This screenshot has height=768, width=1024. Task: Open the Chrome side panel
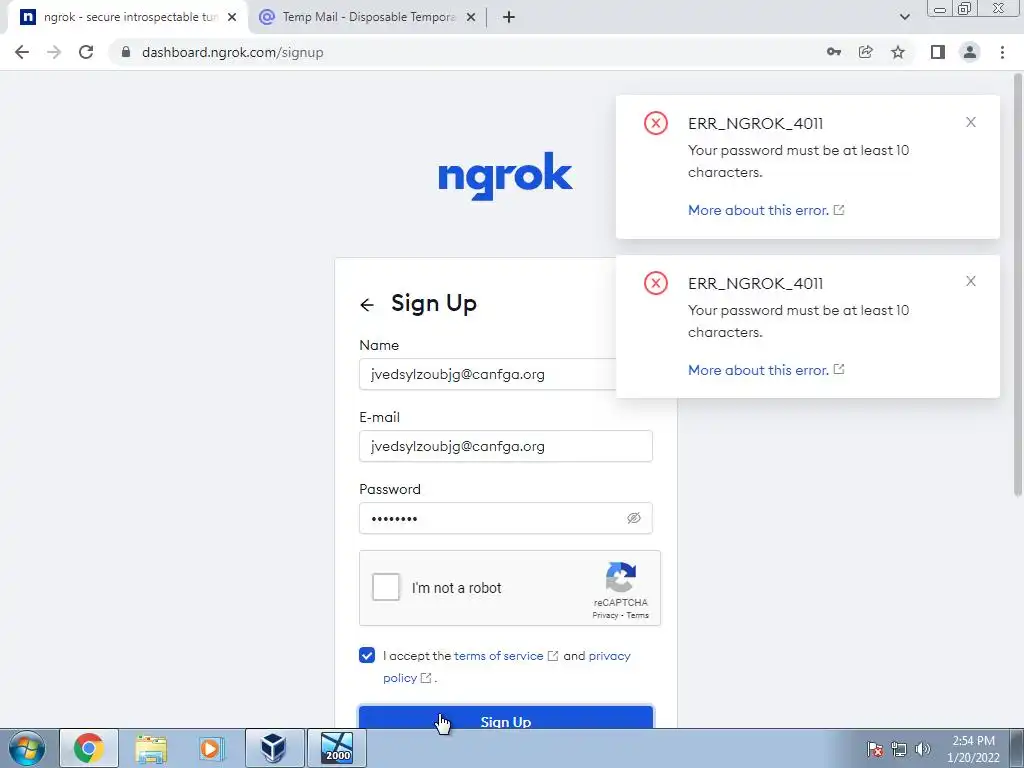pos(938,52)
